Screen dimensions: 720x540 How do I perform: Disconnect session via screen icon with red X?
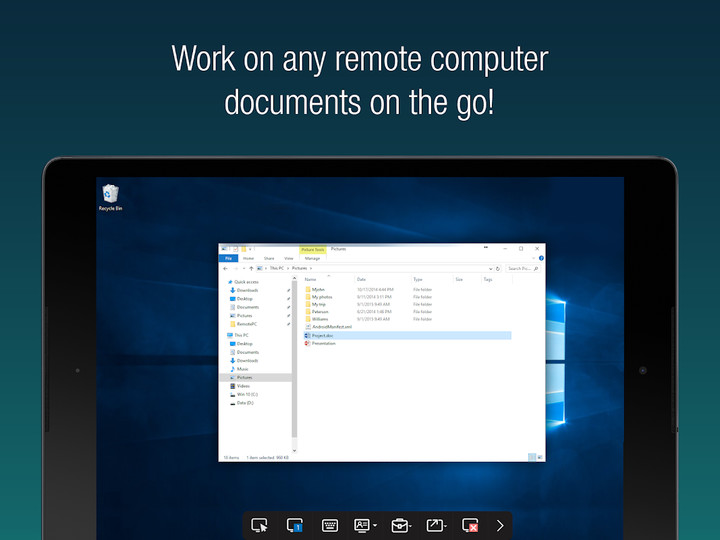click(x=470, y=525)
